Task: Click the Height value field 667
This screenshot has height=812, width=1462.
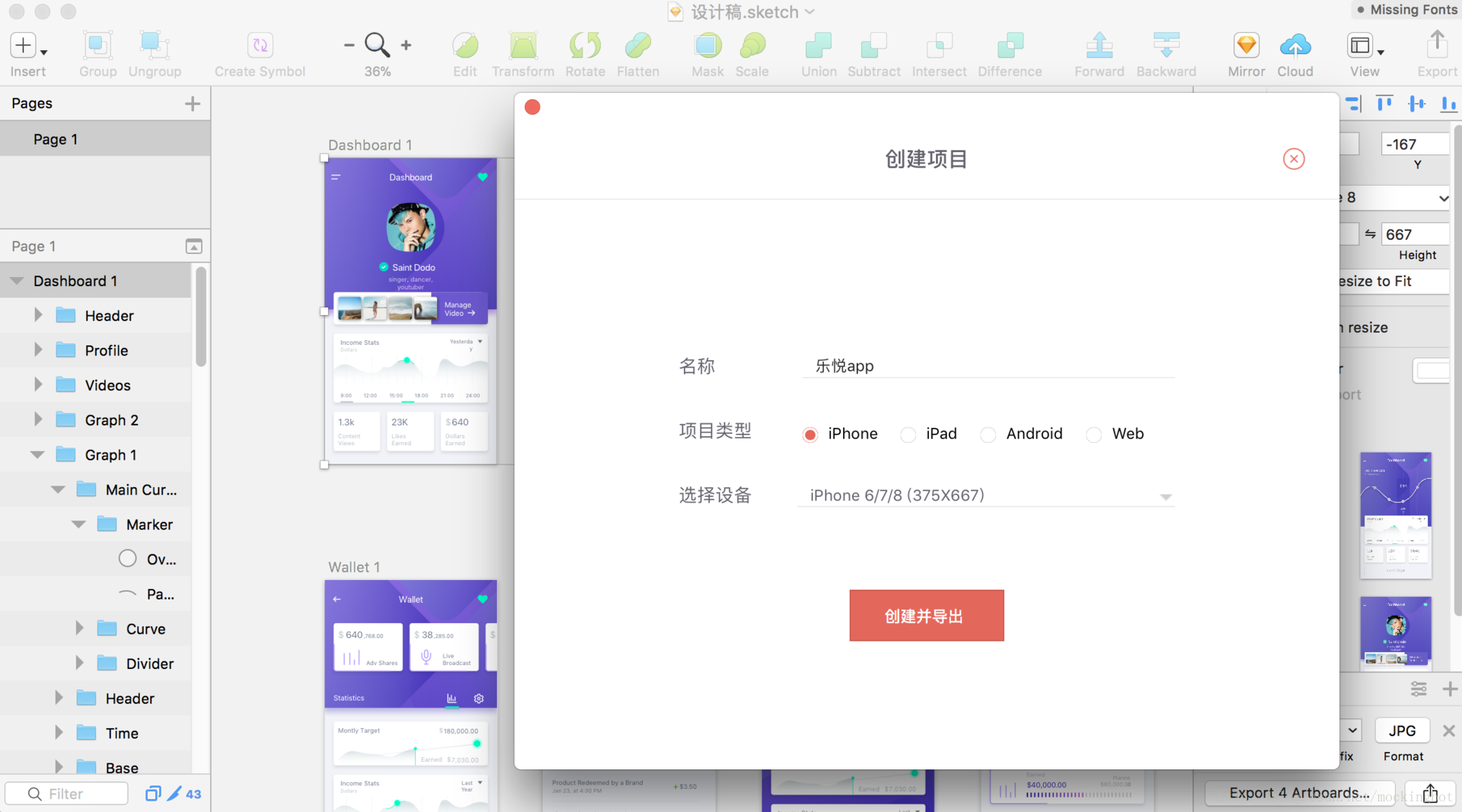Action: click(1416, 234)
